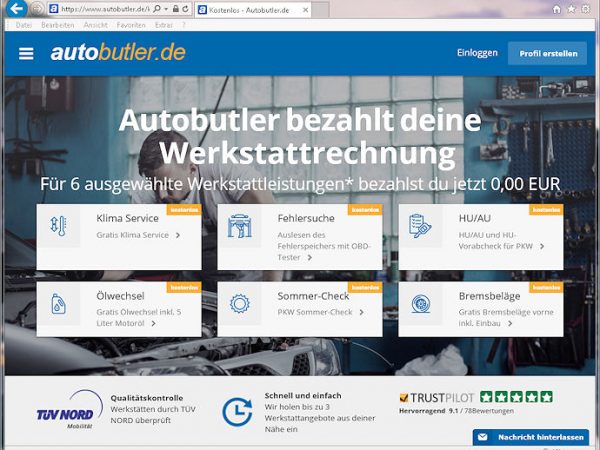This screenshot has height=450, width=600.
Task: Open the Bearbeiten menu
Action: (58, 25)
